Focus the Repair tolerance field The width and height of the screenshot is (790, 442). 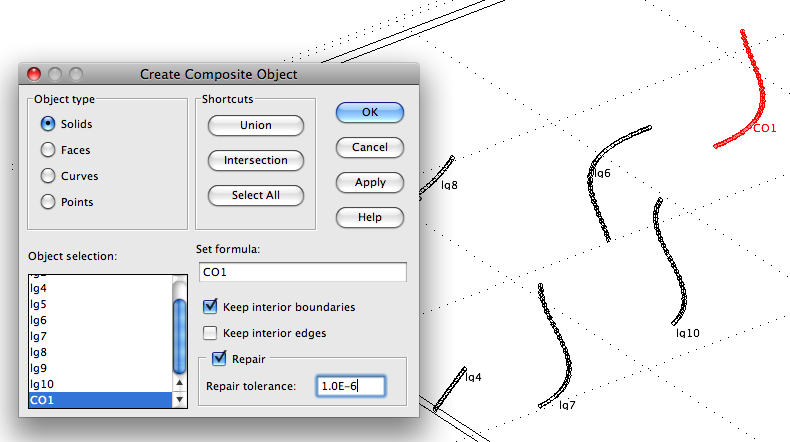click(349, 386)
